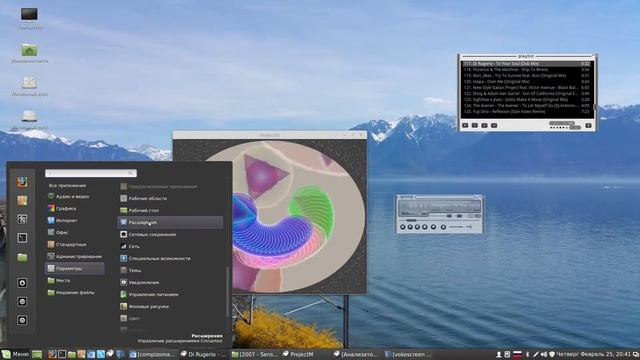Select playlist track 125 Reflexion
640x360 pixels.
point(526,111)
